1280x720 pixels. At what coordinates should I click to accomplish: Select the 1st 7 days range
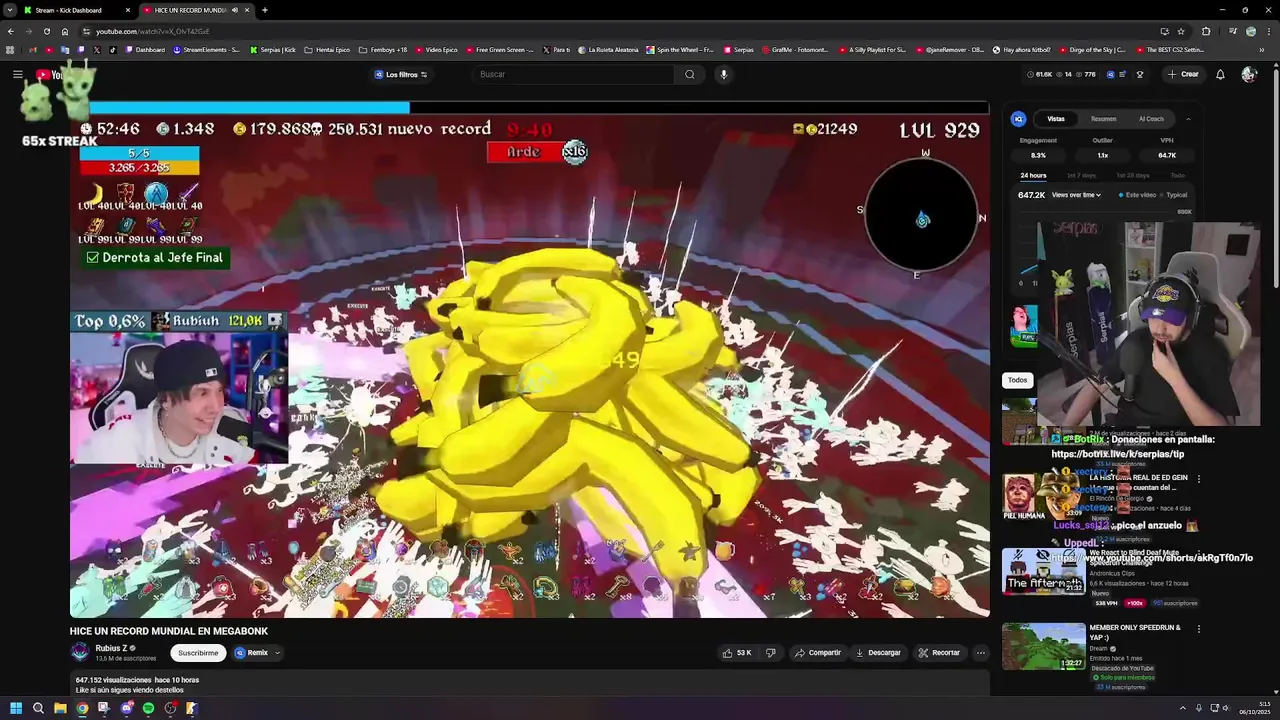tap(1081, 176)
